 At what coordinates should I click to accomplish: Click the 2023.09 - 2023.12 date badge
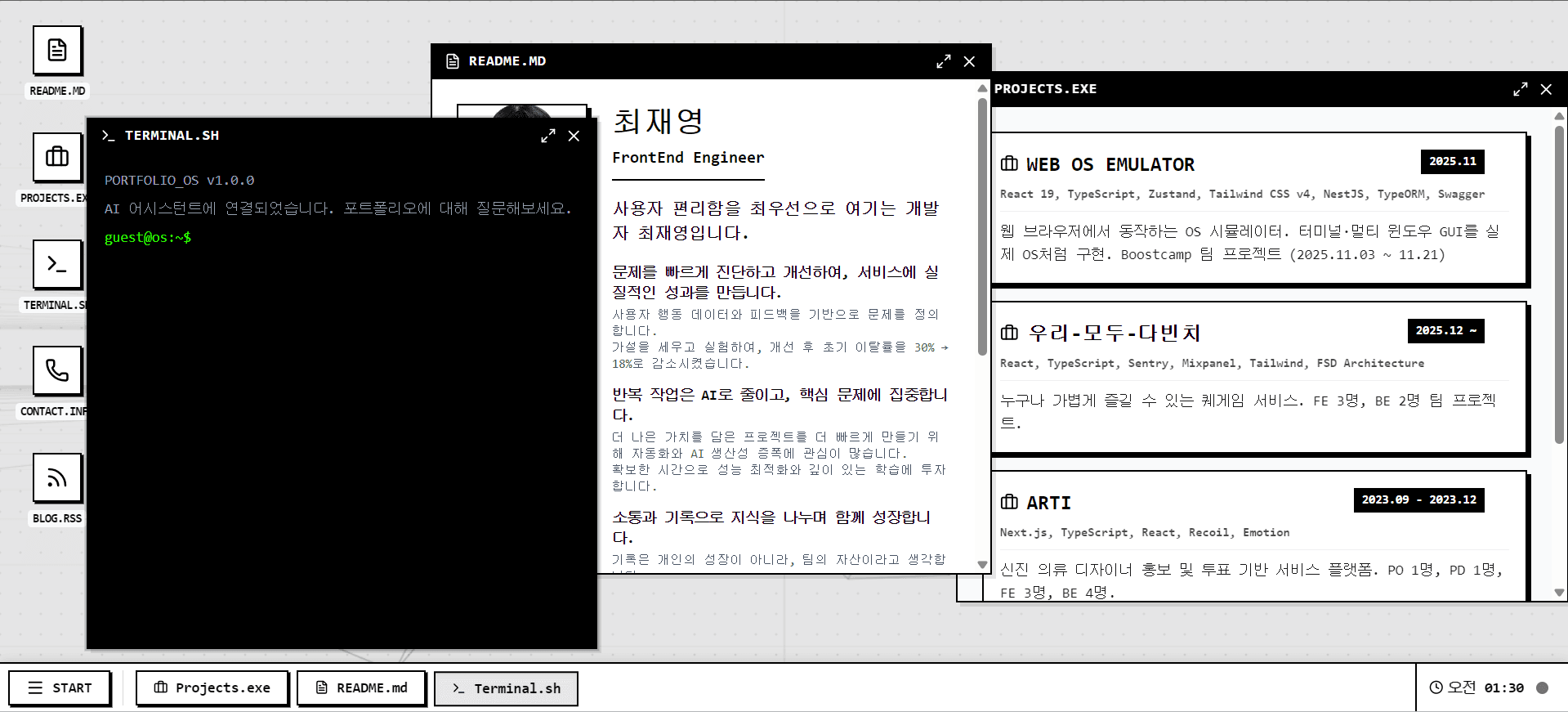point(1418,500)
